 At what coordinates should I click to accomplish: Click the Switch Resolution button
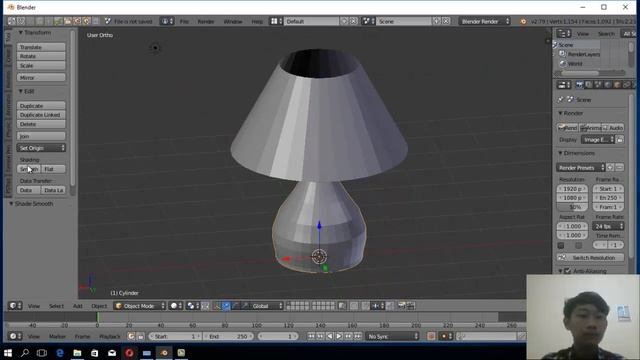point(591,258)
